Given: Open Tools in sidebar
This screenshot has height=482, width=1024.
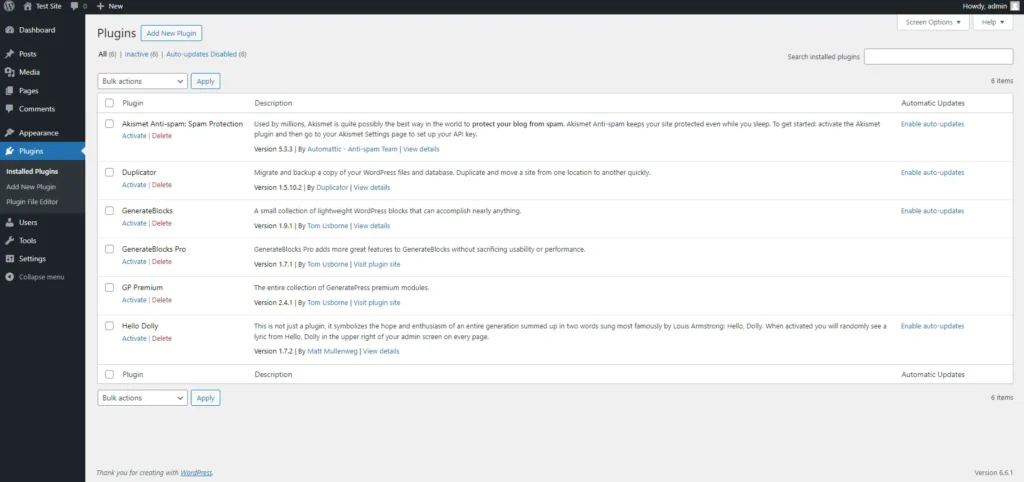Looking at the screenshot, I should coord(27,240).
